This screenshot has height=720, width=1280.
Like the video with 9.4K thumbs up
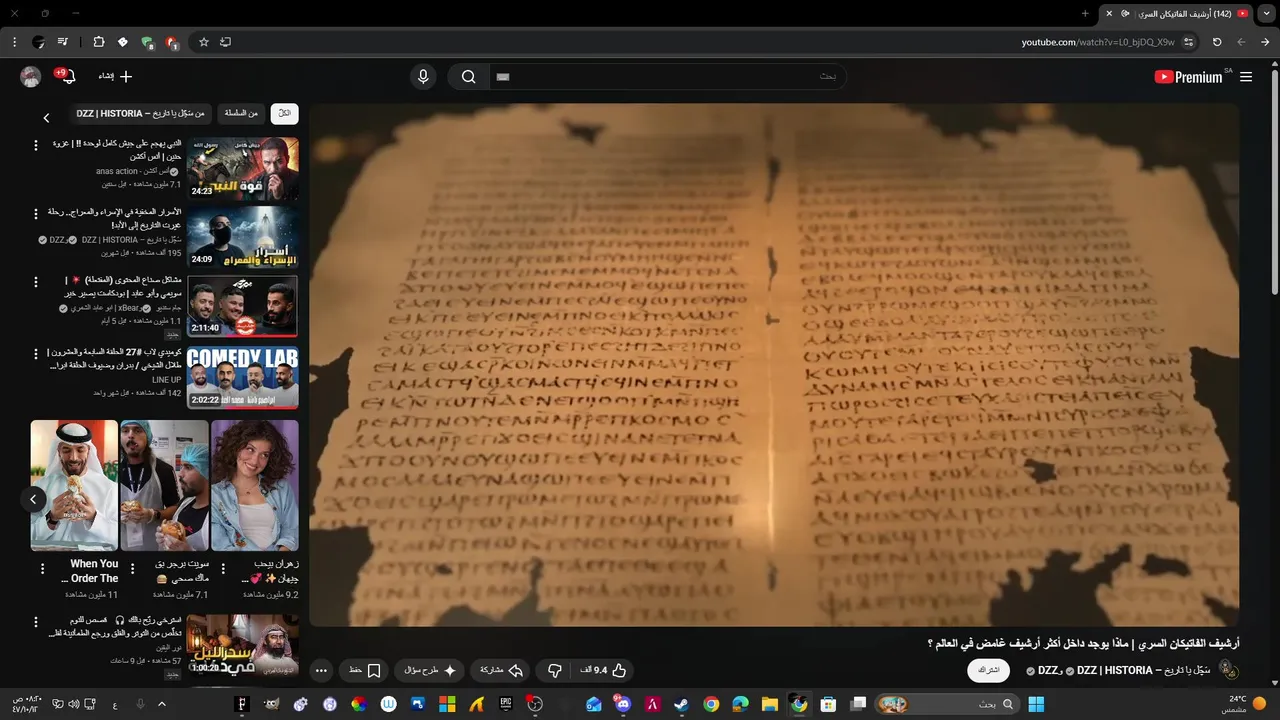pos(604,670)
